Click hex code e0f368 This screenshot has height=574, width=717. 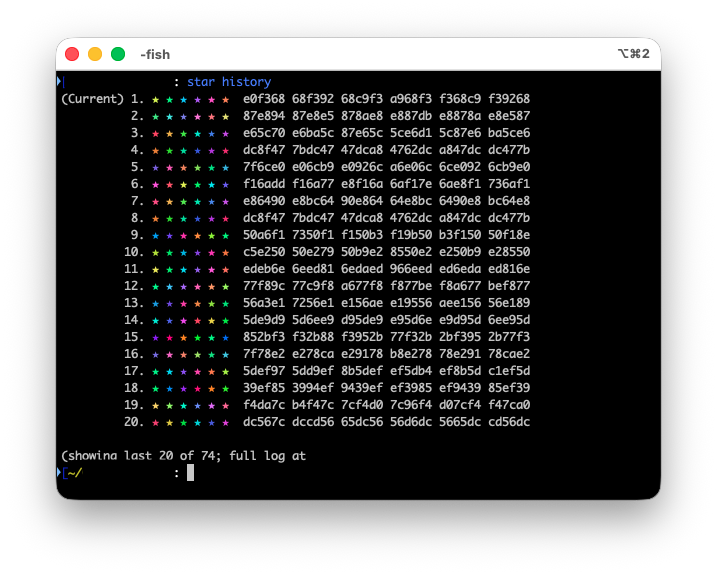[x=264, y=99]
